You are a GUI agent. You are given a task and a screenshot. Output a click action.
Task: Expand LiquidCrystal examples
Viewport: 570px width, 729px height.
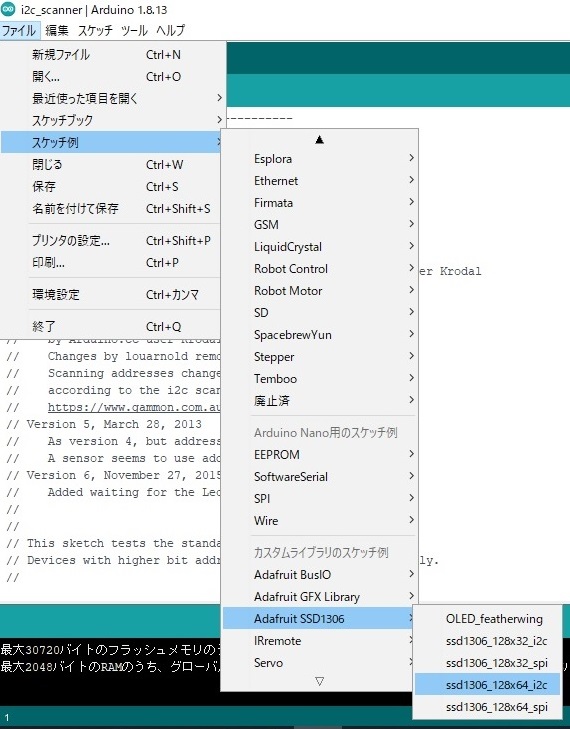pos(319,246)
